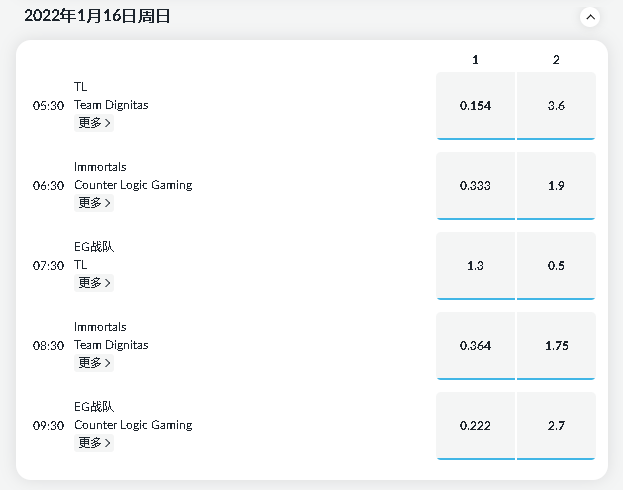Viewport: 623px width, 490px height.
Task: Click the 2022年1月16日周日 date heading
Action: click(x=97, y=16)
